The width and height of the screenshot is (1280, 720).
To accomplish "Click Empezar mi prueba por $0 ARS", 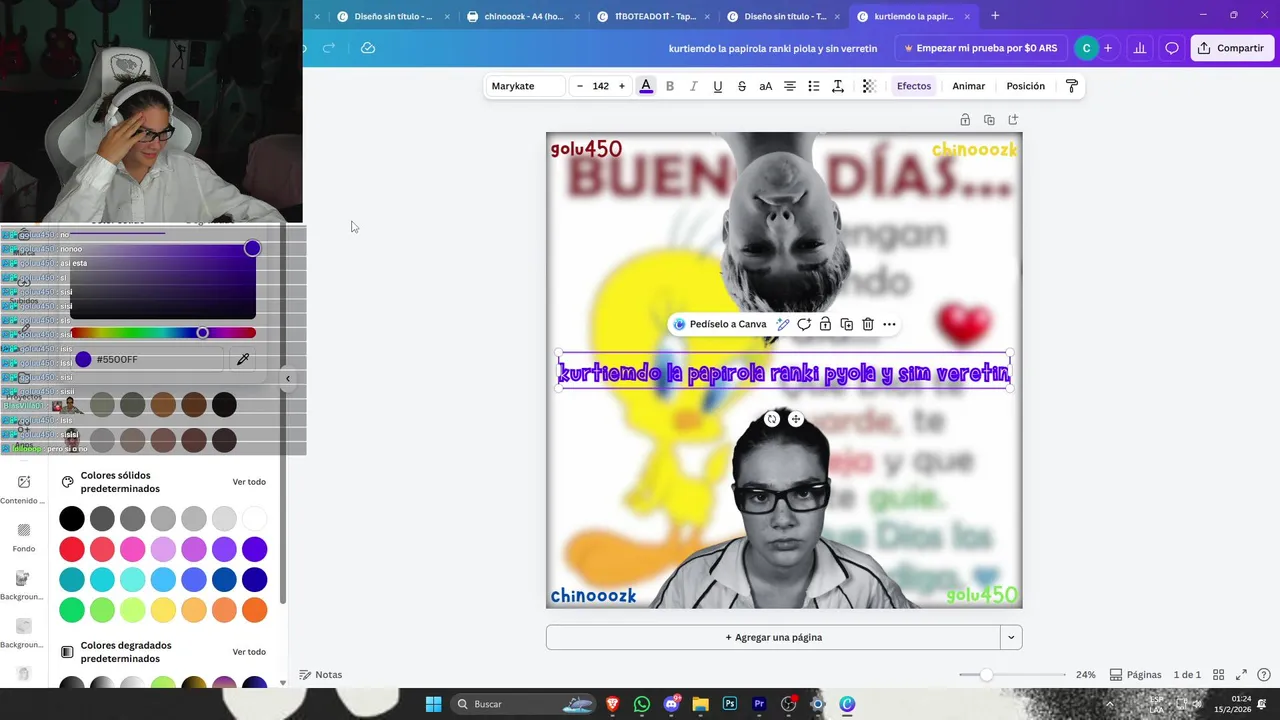I will (x=980, y=48).
